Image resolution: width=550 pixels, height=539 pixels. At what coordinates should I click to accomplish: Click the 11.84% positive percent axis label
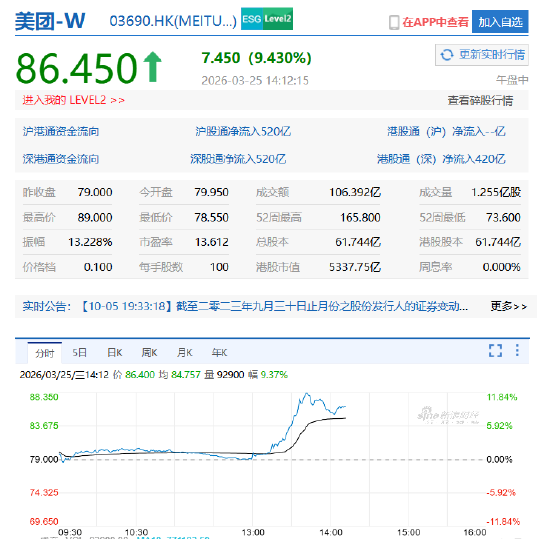click(502, 397)
